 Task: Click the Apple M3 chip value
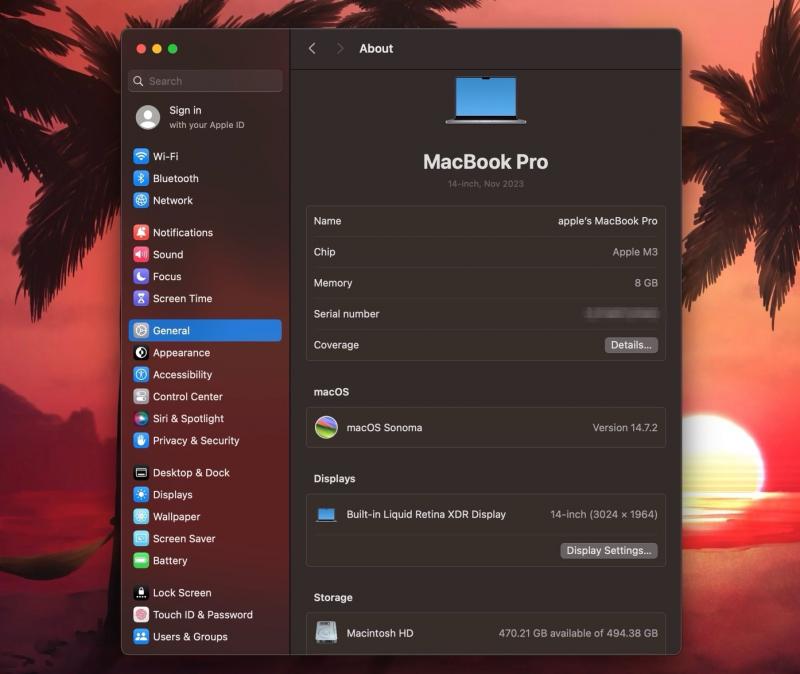635,252
